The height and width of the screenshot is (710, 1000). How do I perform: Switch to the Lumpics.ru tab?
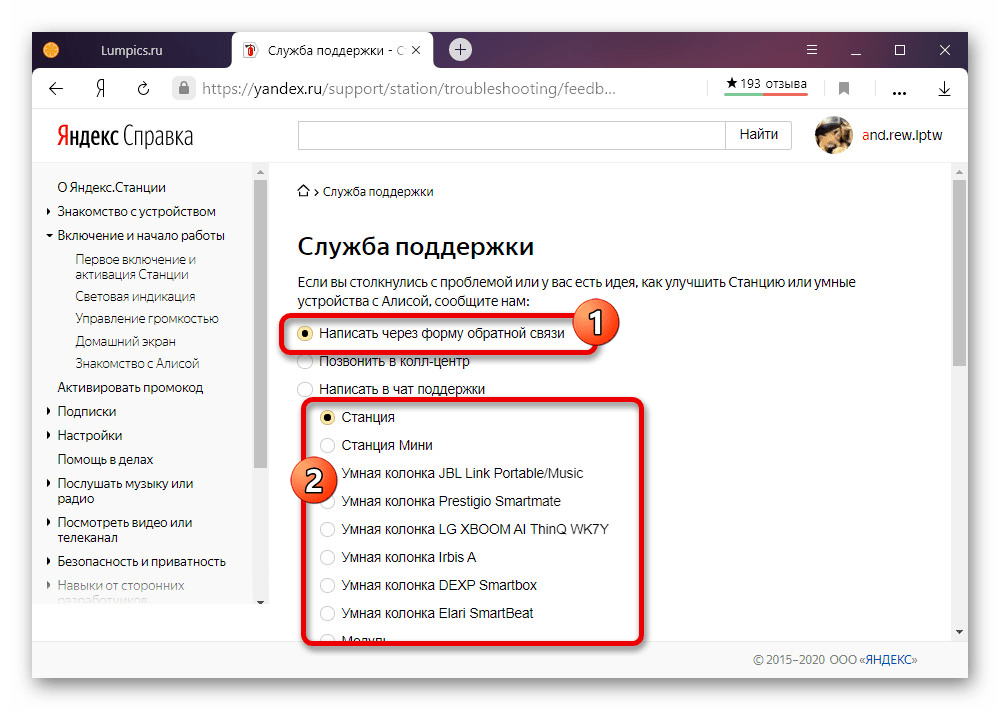(131, 50)
